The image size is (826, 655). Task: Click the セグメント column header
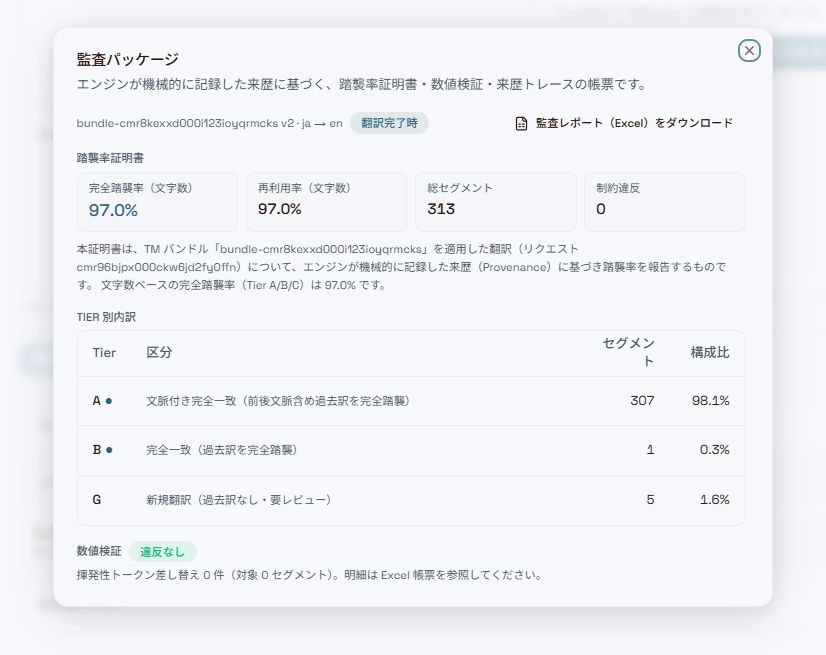point(628,352)
